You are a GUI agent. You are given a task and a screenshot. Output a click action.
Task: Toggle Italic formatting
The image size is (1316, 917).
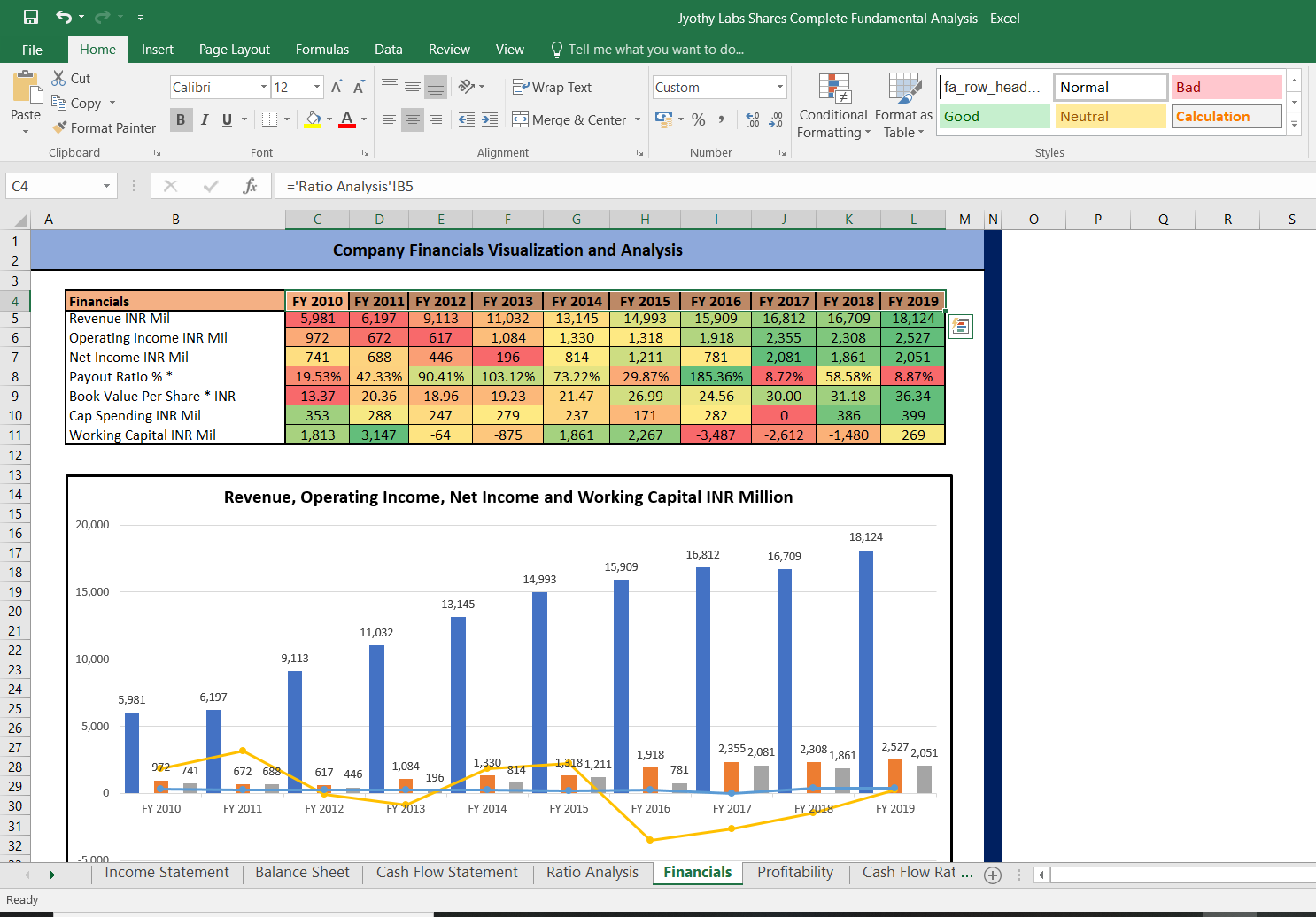205,119
